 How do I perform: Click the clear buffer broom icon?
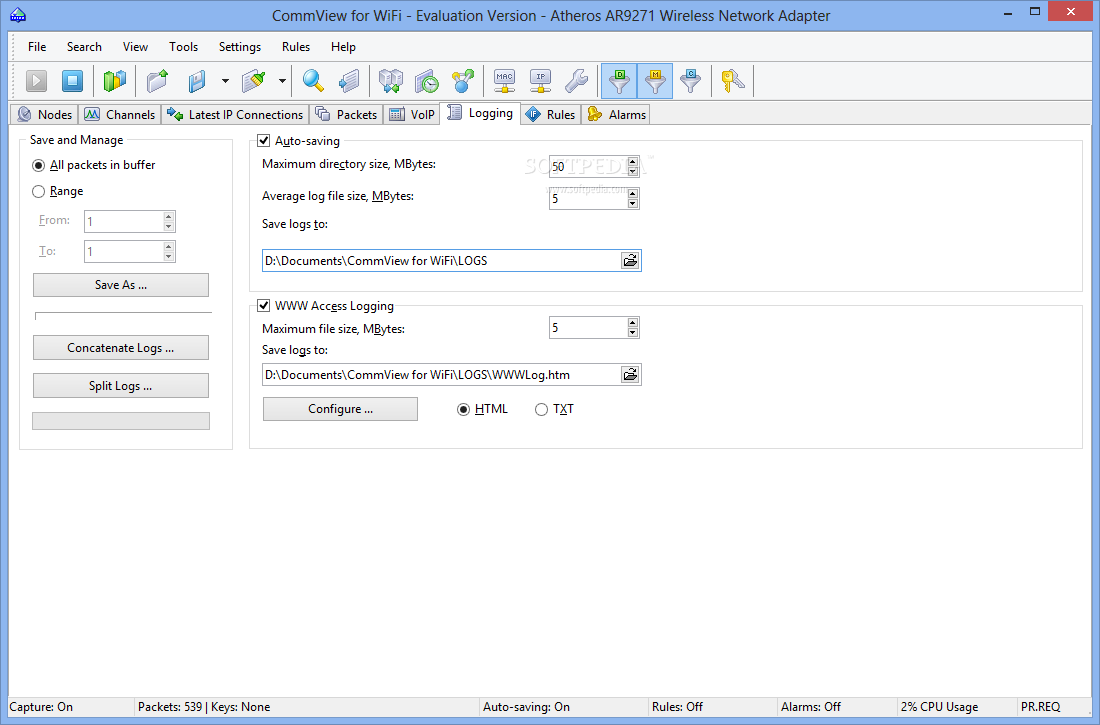pyautogui.click(x=254, y=81)
